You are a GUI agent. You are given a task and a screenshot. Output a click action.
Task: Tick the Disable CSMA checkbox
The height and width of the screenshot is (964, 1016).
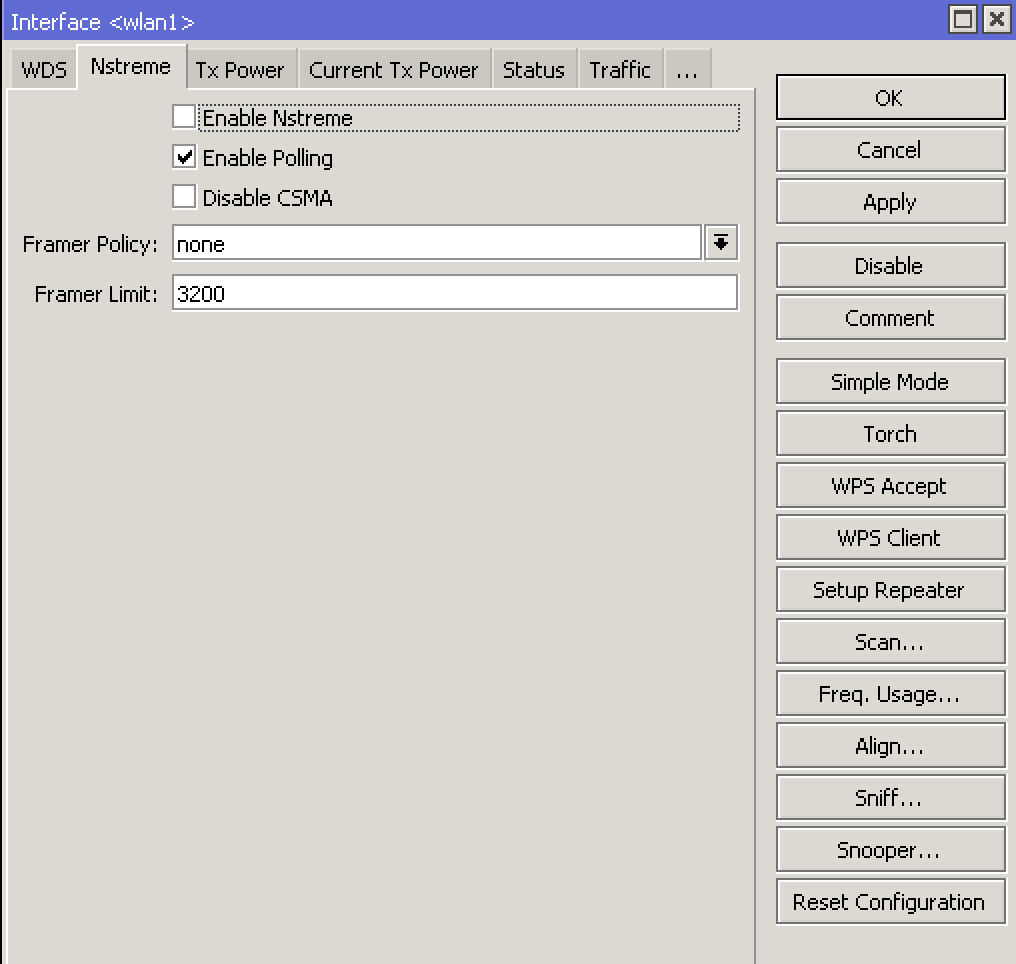tap(184, 196)
